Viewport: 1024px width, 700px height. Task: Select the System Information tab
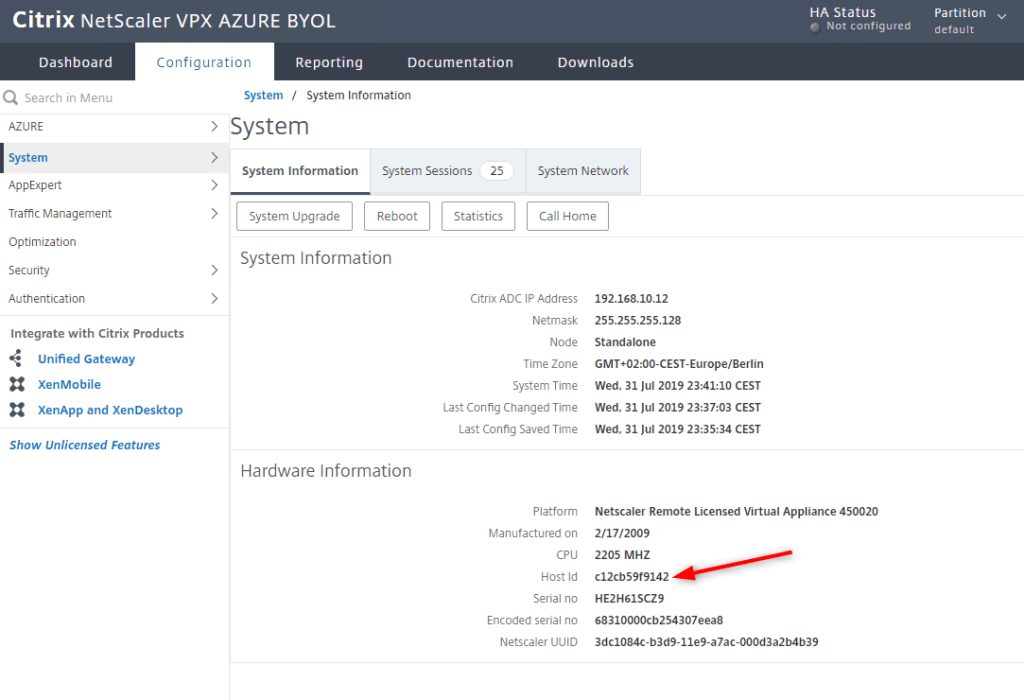tap(300, 171)
